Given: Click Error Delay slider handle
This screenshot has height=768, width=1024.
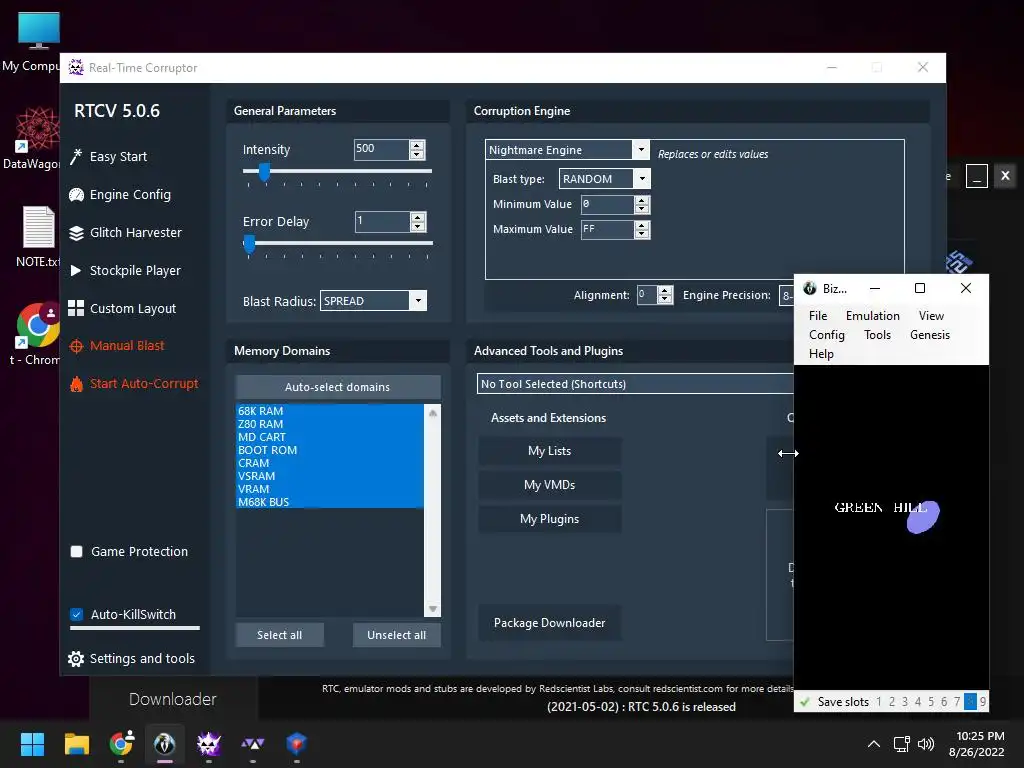Looking at the screenshot, I should (249, 244).
